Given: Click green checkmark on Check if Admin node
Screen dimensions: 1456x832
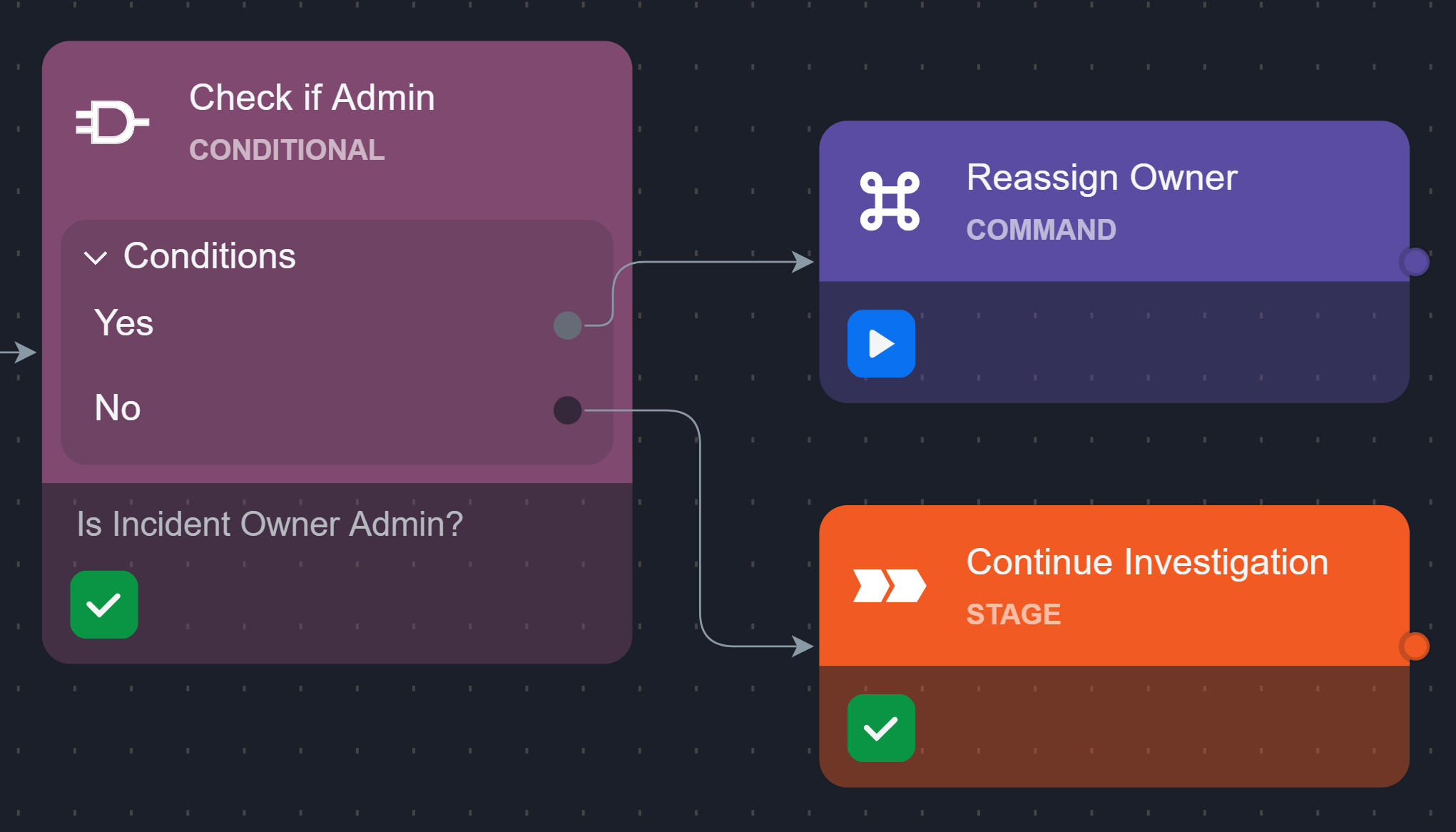Looking at the screenshot, I should [x=104, y=604].
